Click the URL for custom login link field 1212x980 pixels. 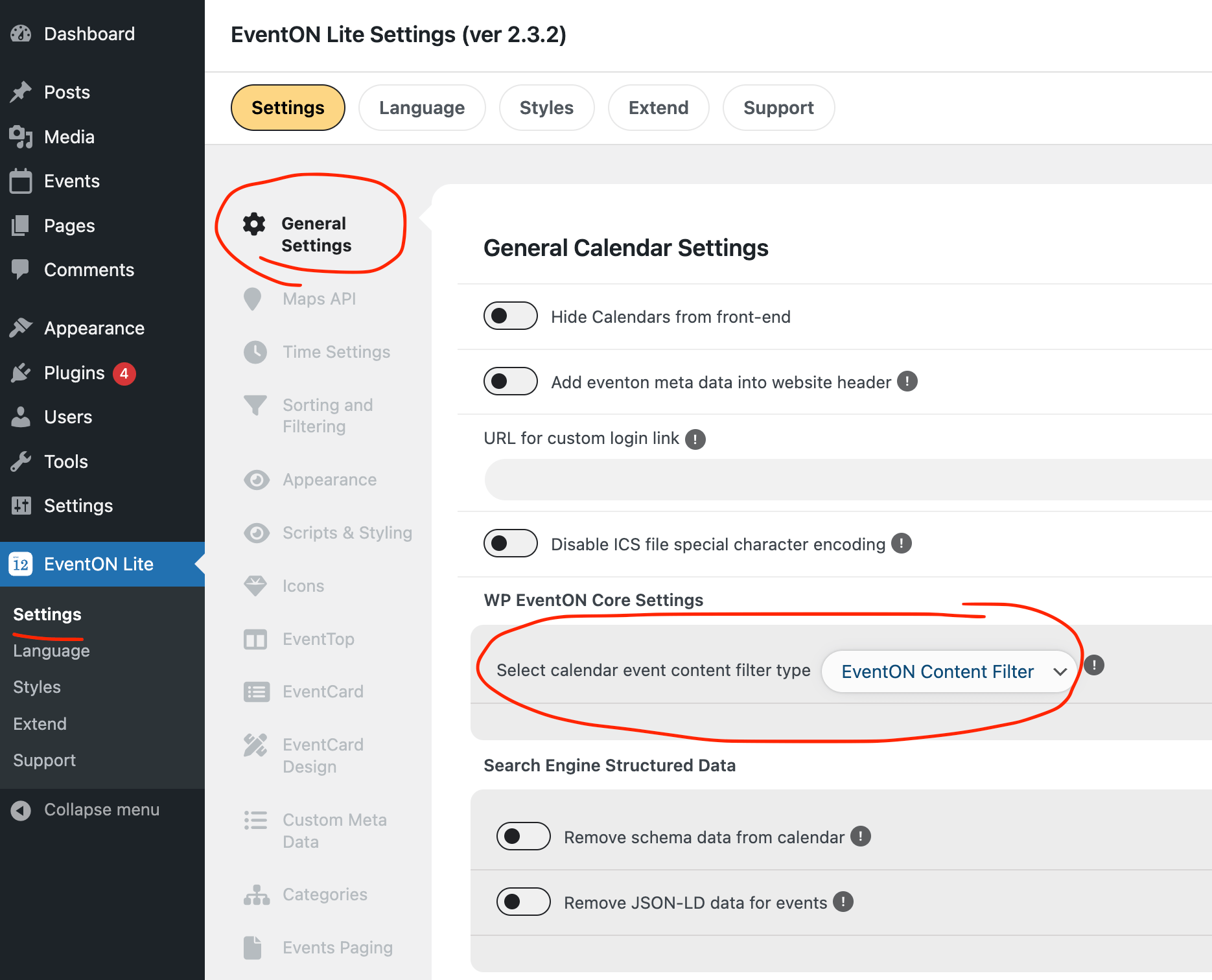(x=848, y=480)
